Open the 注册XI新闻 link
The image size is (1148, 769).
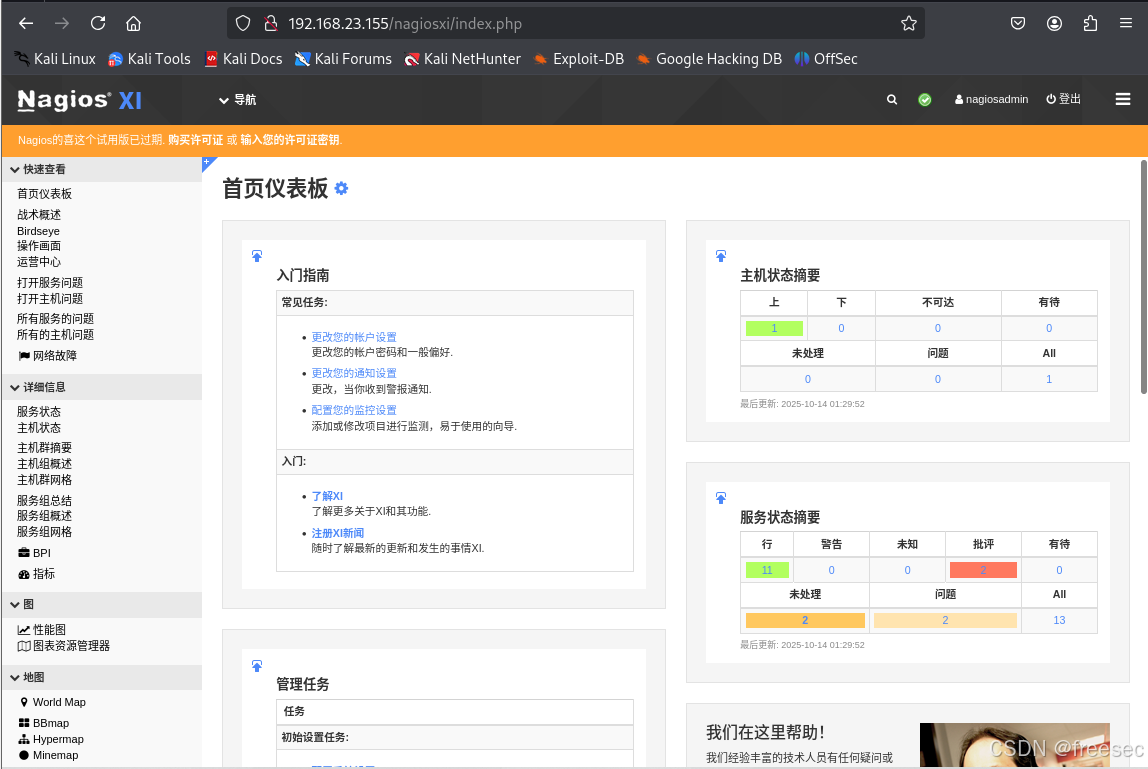(x=338, y=533)
